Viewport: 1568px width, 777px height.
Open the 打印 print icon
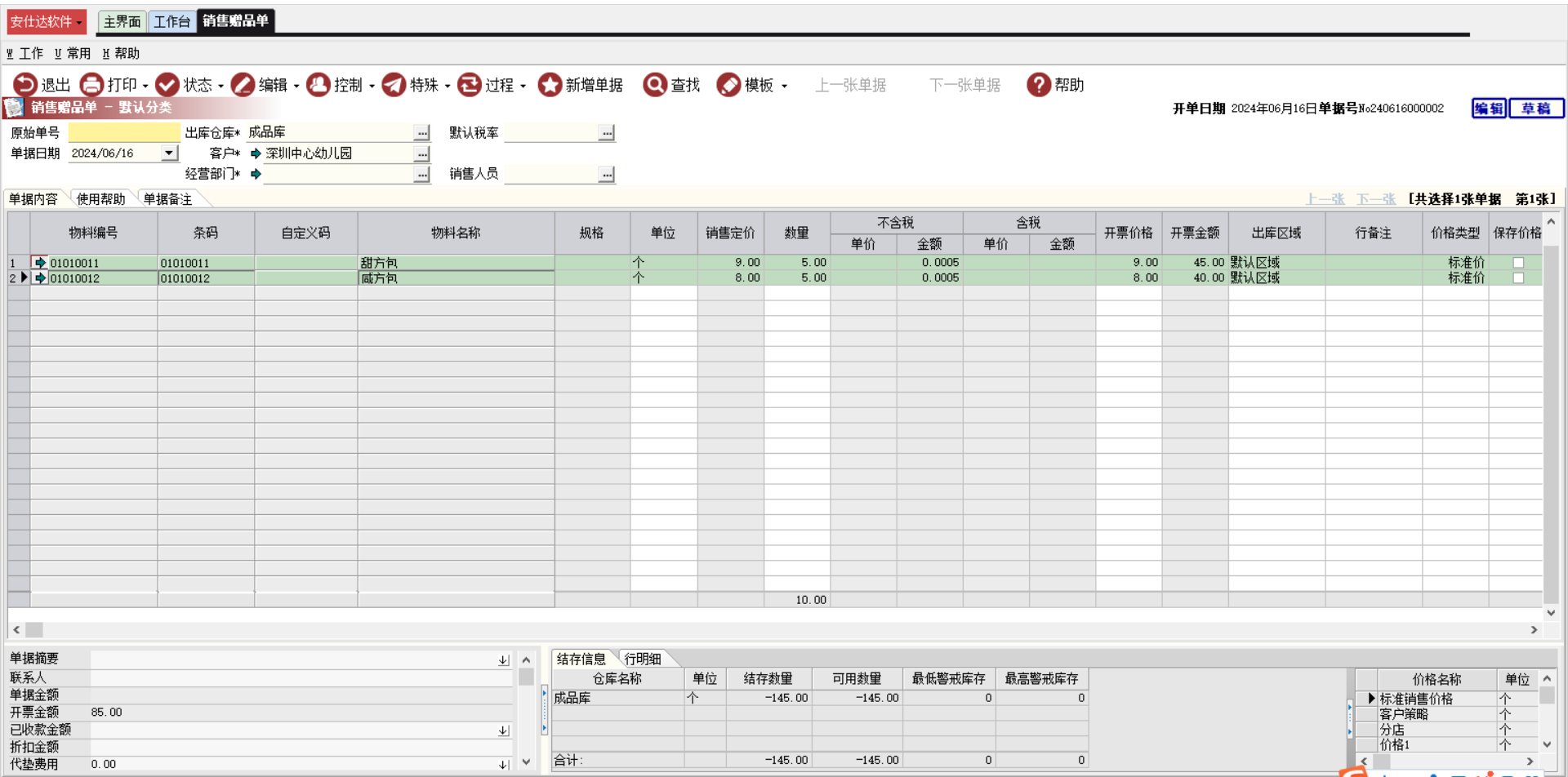tap(91, 85)
